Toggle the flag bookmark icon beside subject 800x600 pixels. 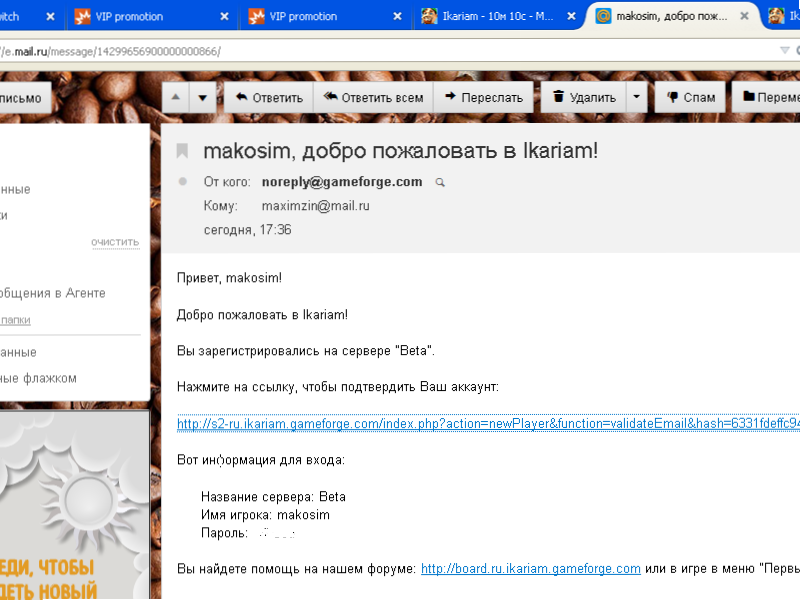pyautogui.click(x=182, y=151)
